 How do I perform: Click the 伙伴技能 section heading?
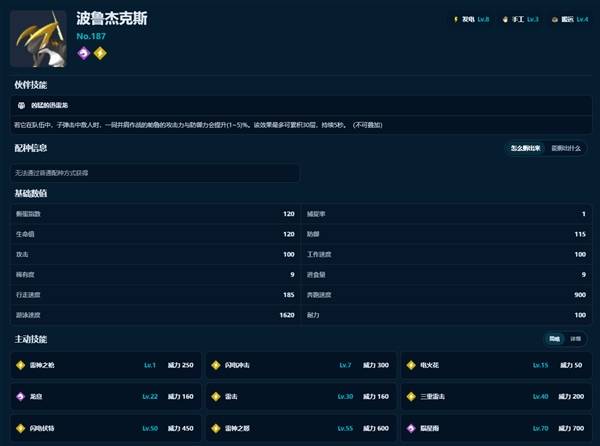pos(31,85)
